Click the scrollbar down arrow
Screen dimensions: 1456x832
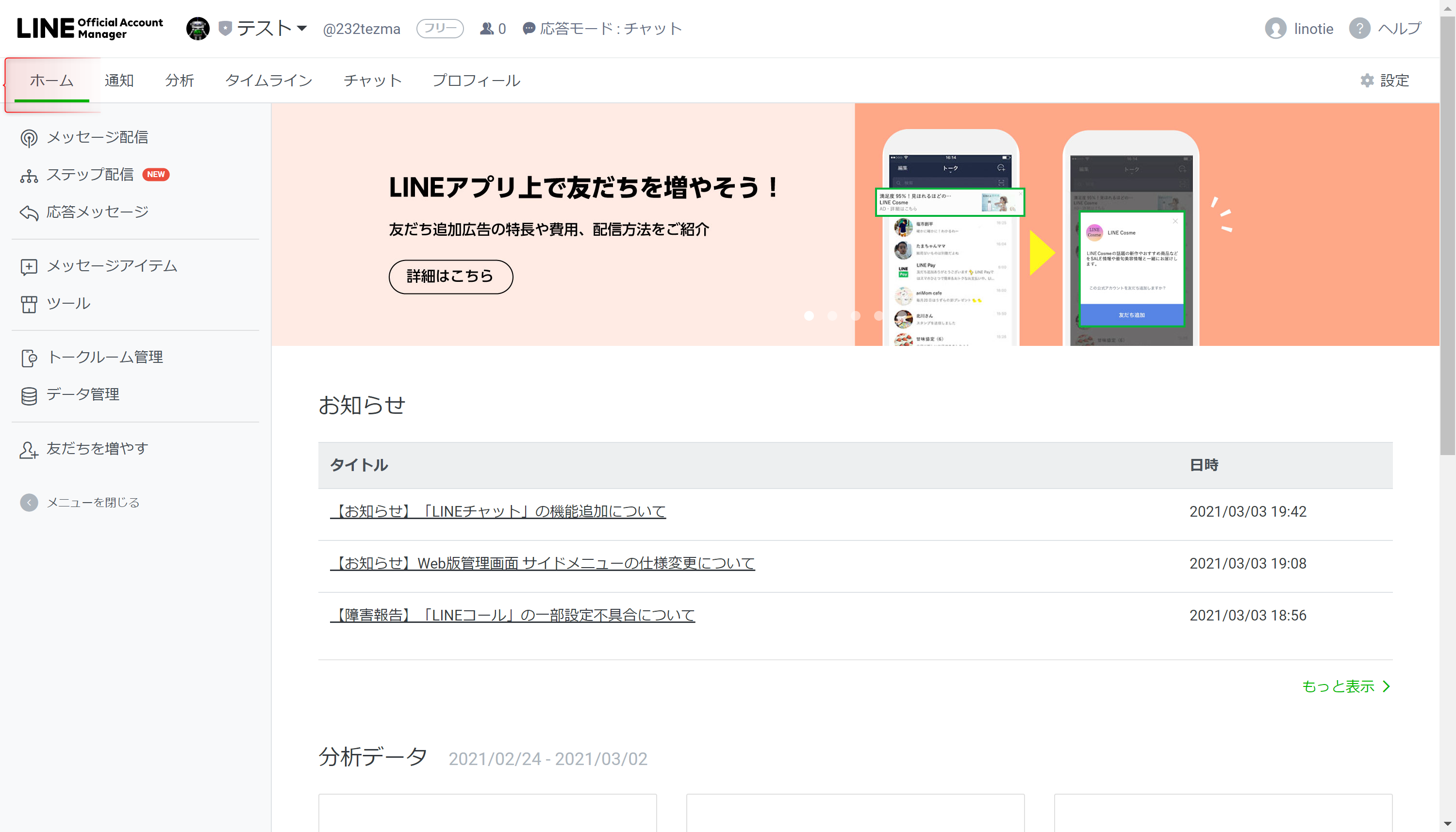(1447, 824)
